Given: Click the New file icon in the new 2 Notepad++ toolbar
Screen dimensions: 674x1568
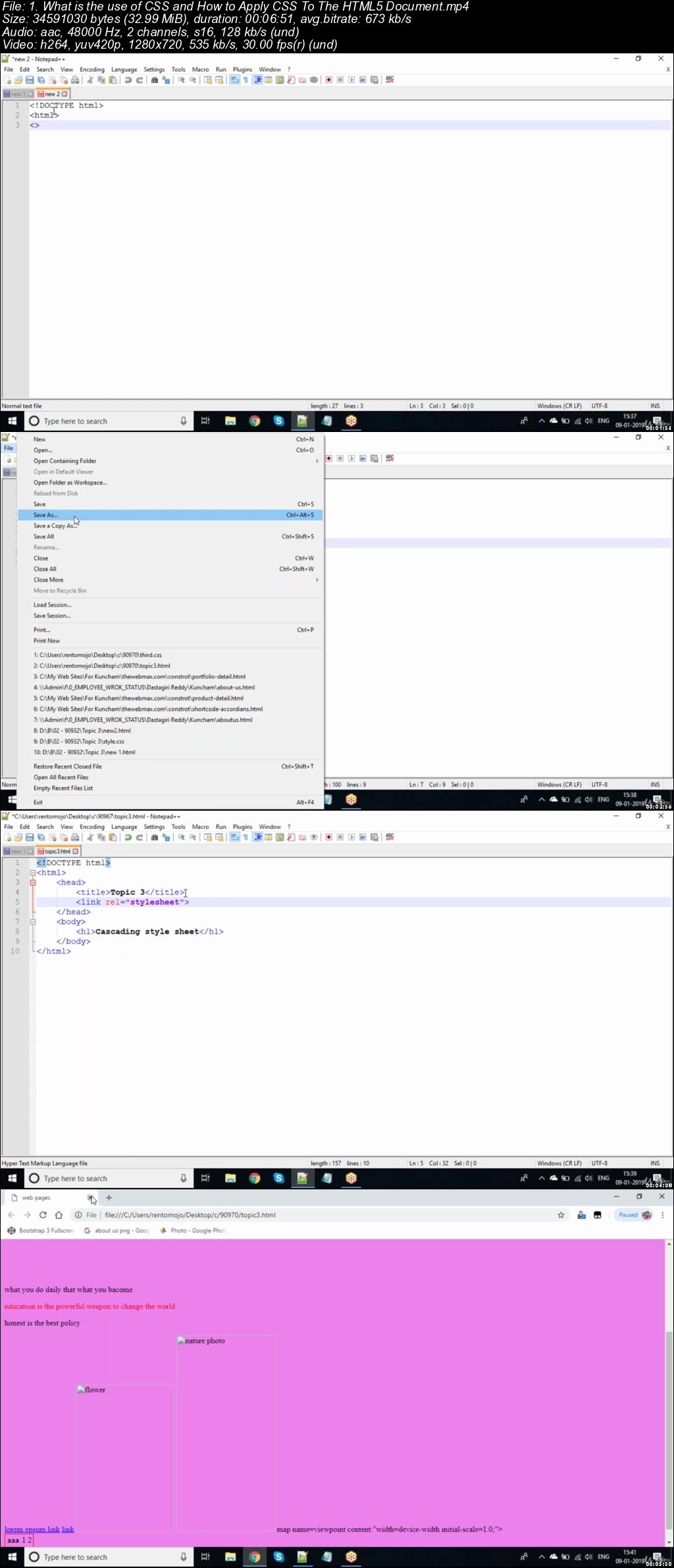Looking at the screenshot, I should (7, 80).
